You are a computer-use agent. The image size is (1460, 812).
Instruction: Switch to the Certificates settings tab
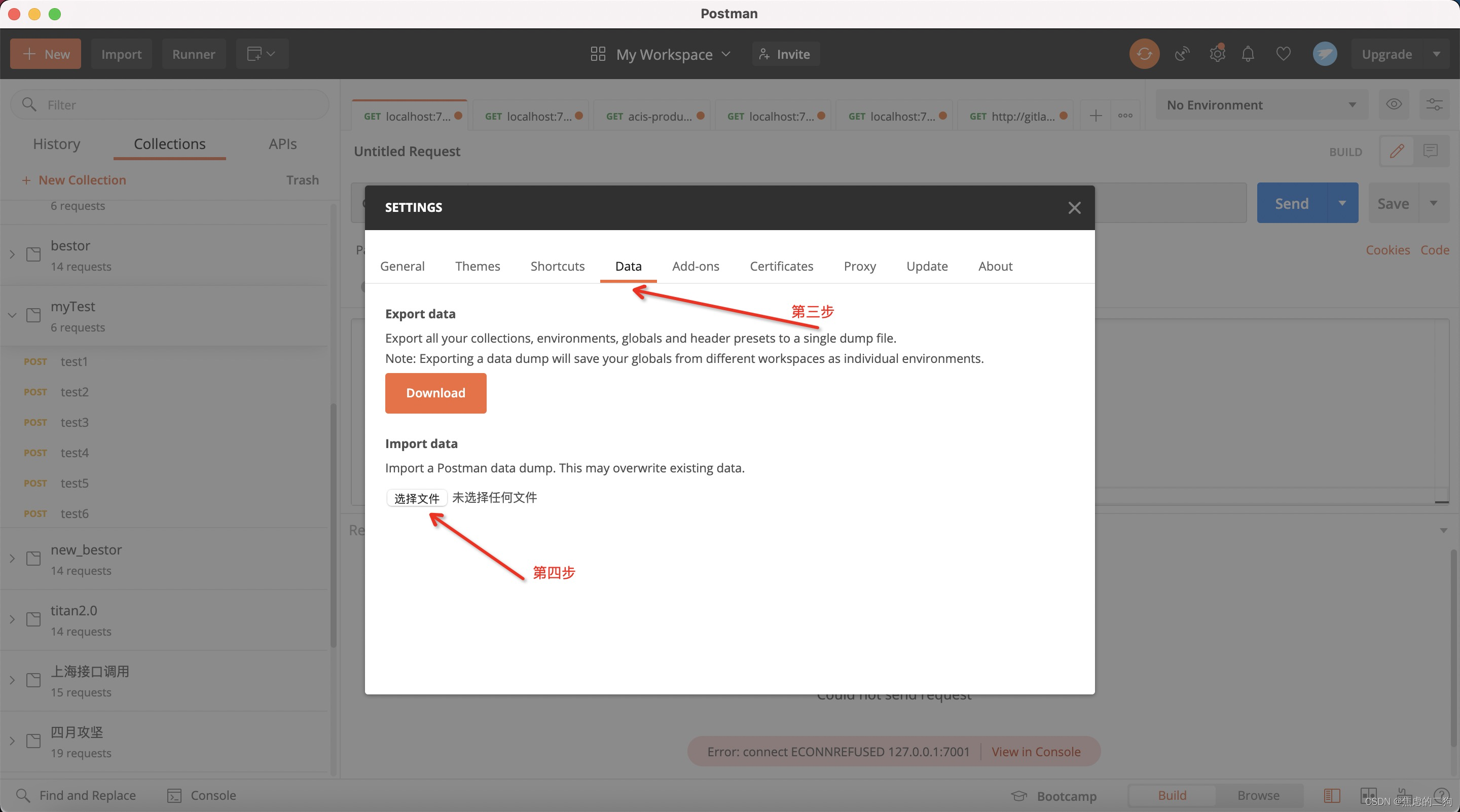781,266
